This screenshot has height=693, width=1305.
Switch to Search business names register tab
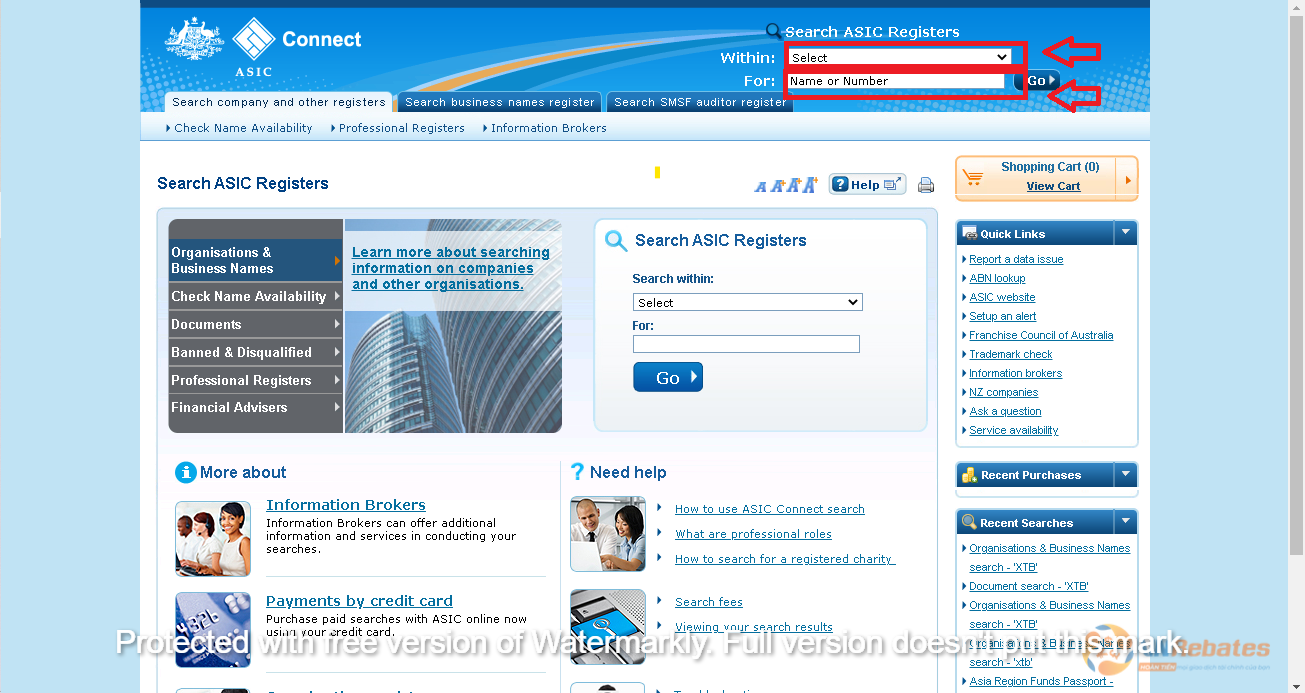coord(500,102)
